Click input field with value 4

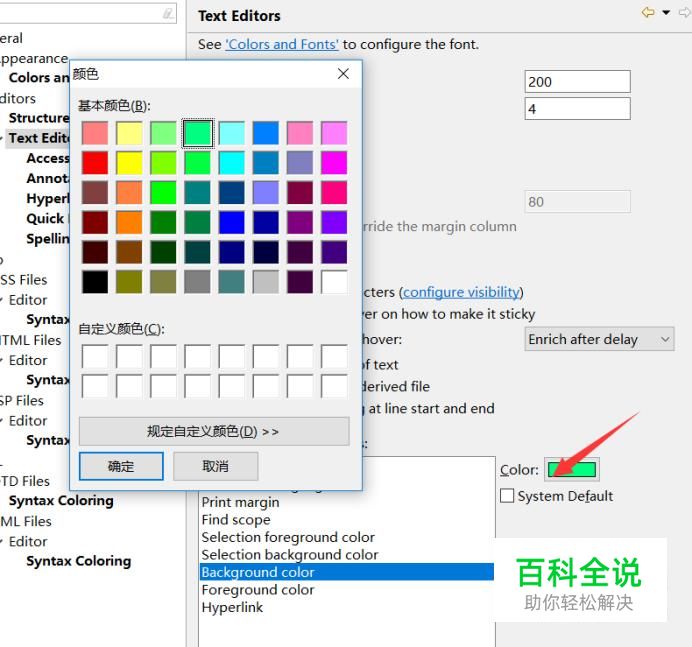pos(578,109)
